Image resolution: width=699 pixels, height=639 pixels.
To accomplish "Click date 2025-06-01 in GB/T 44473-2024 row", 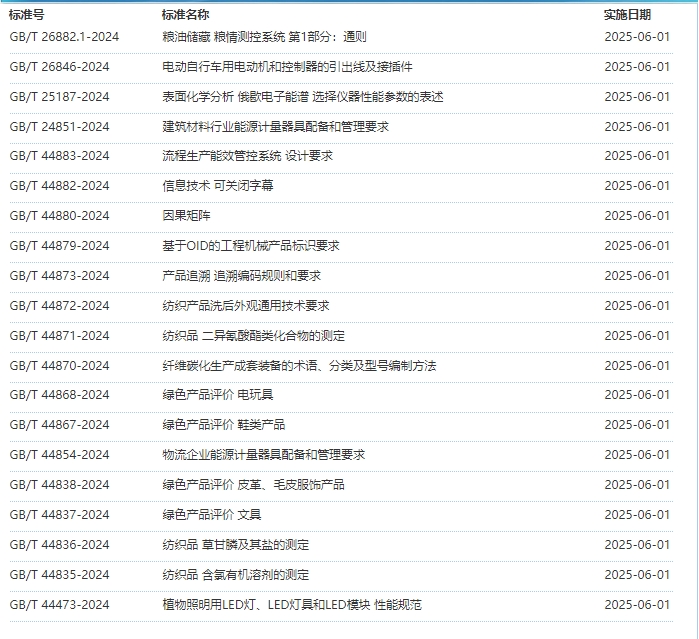I will (x=637, y=605).
